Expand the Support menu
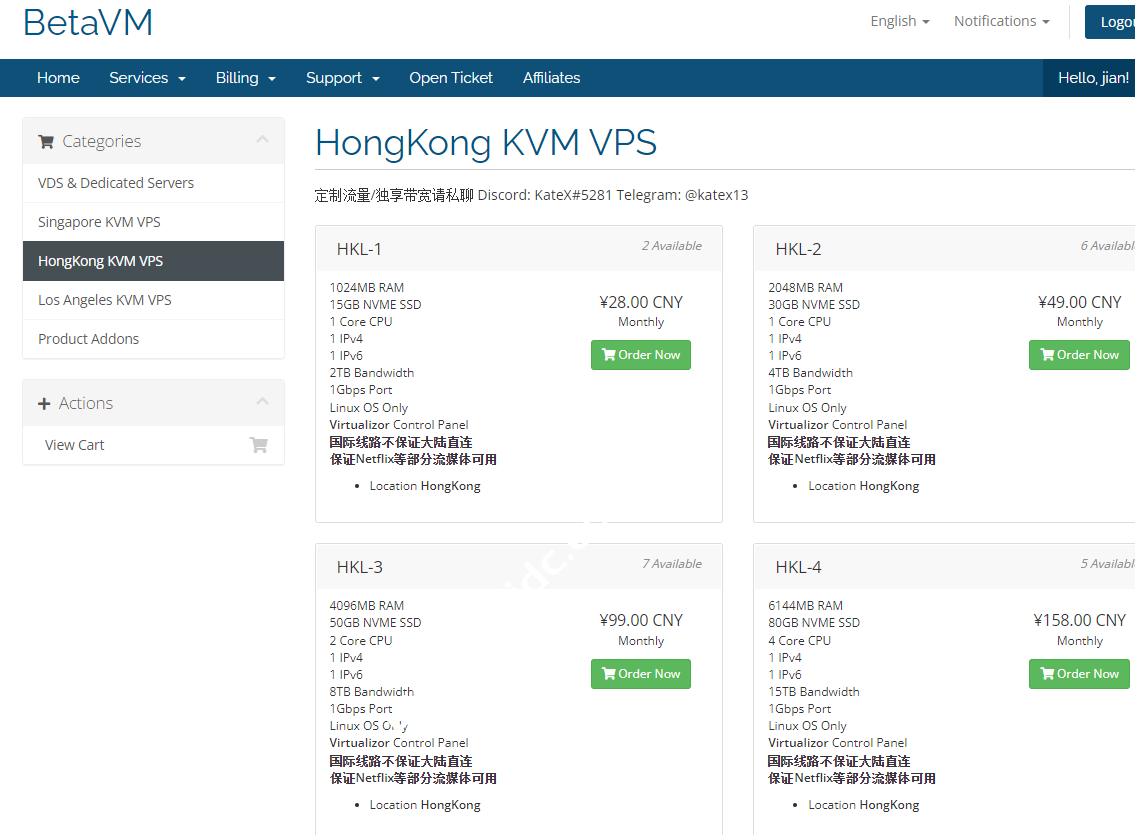 pyautogui.click(x=342, y=77)
